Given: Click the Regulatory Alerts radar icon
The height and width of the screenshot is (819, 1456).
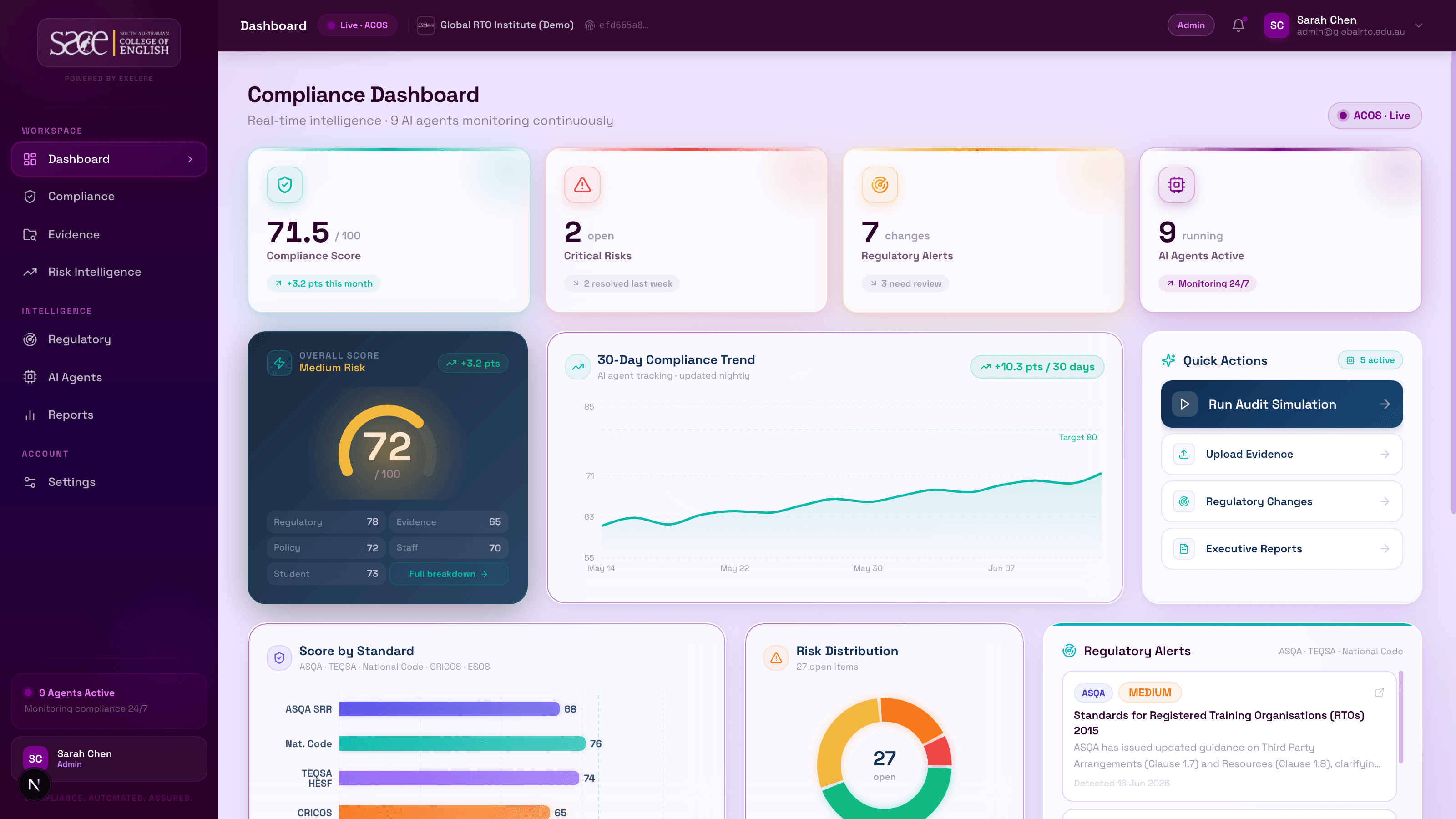Looking at the screenshot, I should tap(880, 185).
